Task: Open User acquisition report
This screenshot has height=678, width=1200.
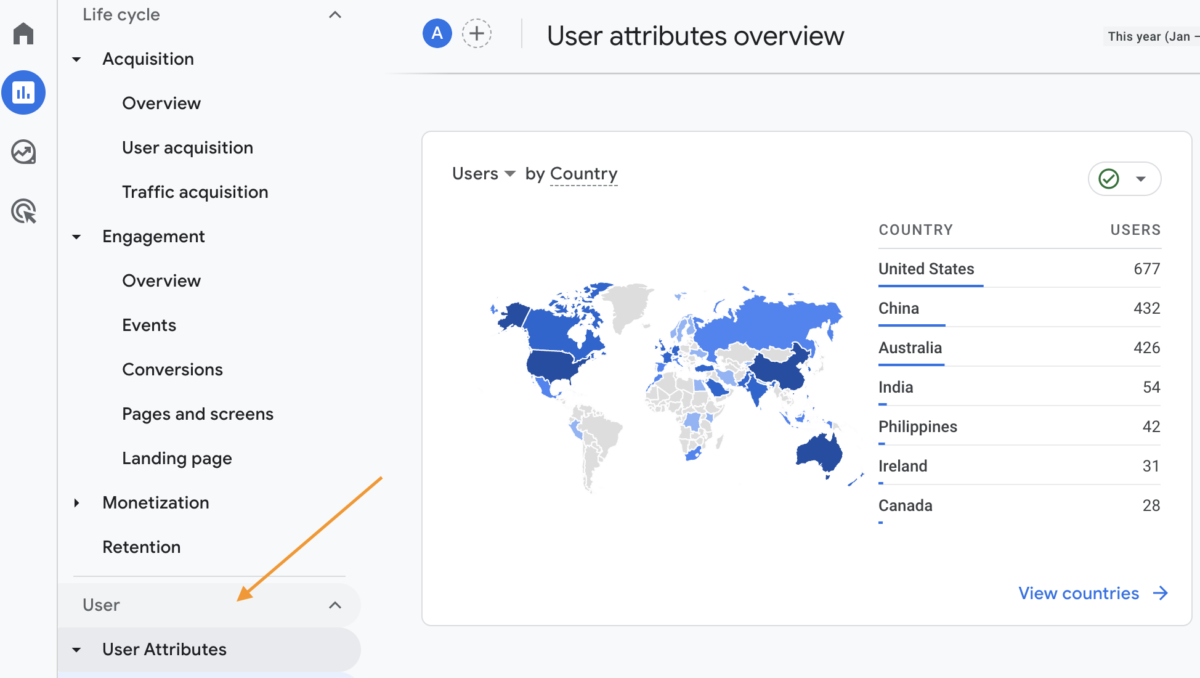Action: click(x=188, y=148)
